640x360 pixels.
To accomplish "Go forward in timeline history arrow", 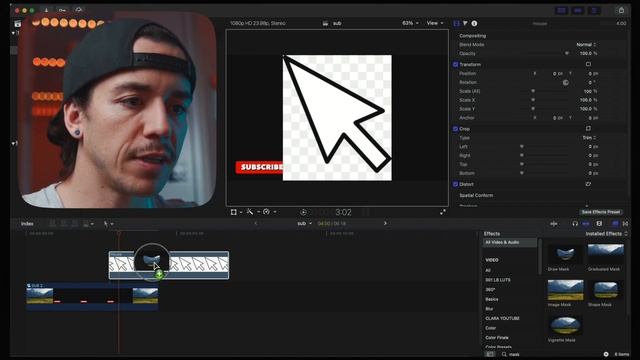I will pos(385,223).
